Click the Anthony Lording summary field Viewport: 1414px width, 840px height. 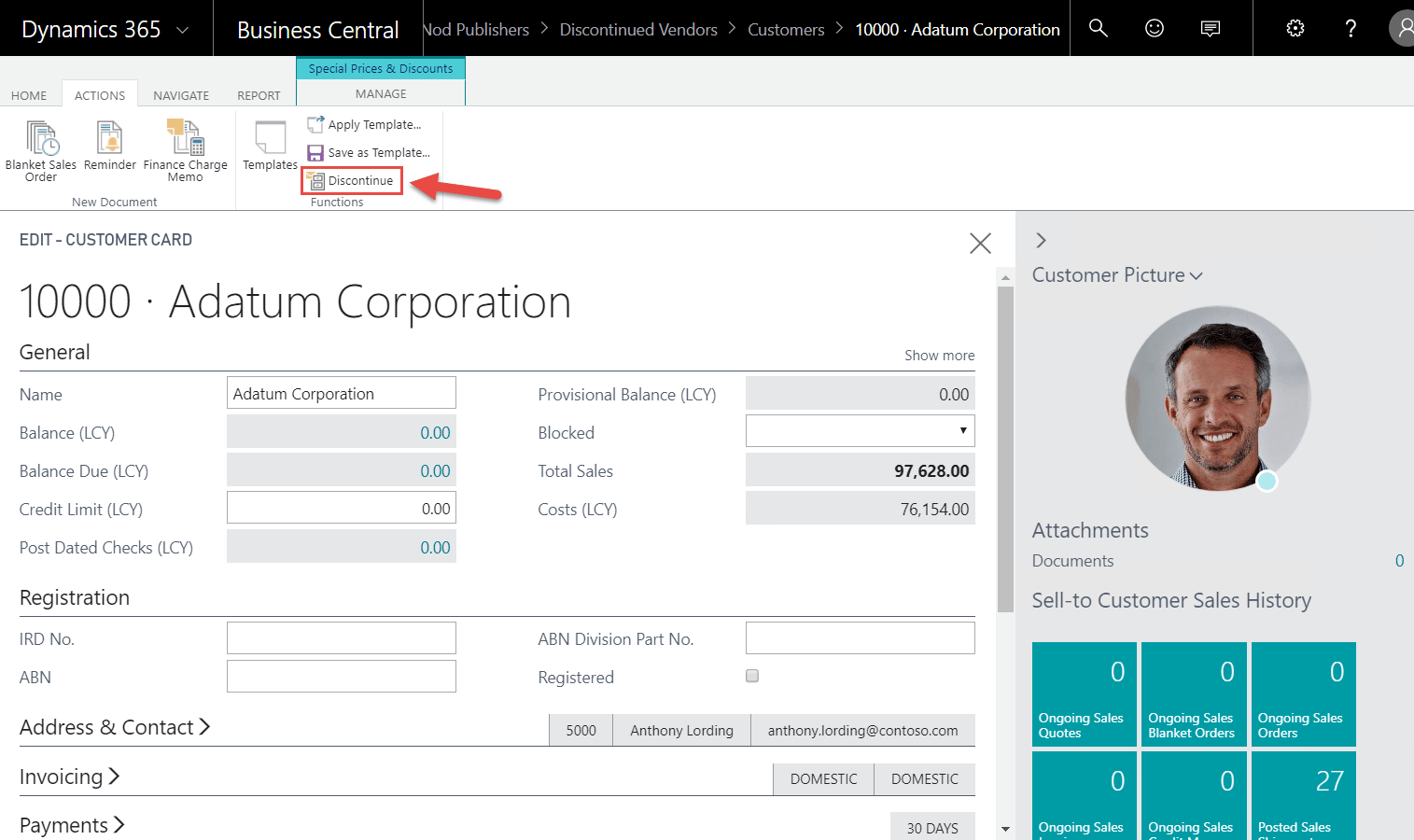point(681,730)
